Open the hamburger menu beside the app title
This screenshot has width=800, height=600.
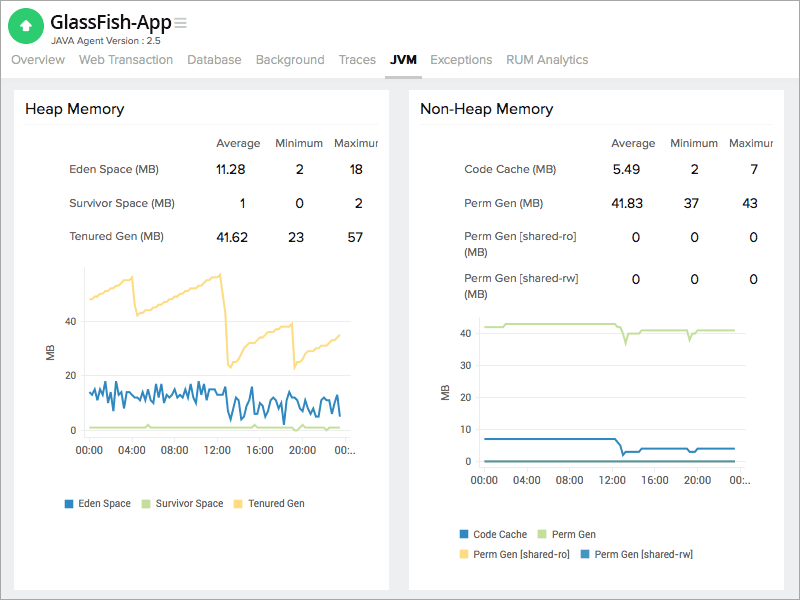[179, 22]
